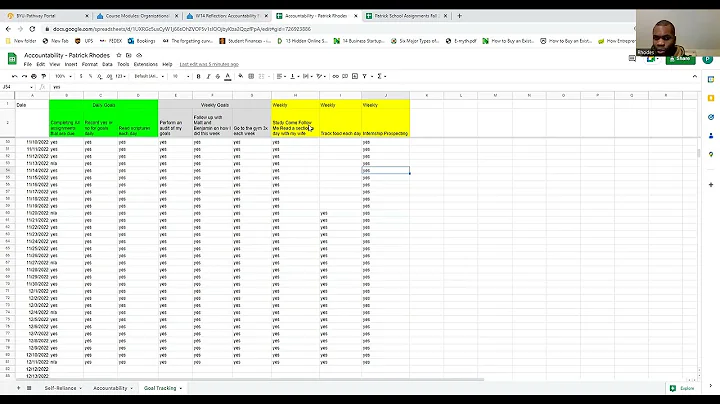The height and width of the screenshot is (404, 720).
Task: Decrease decimal places icon
Action: coord(100,76)
